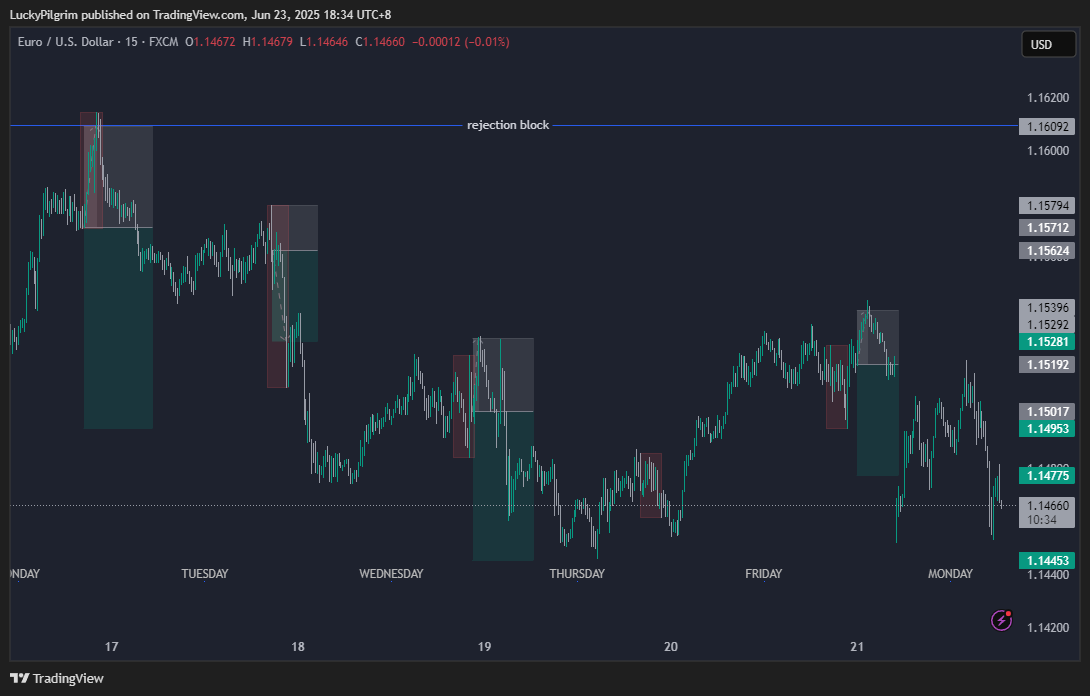Select the green 1.14775 level label
This screenshot has height=696, width=1090.
tap(1047, 476)
